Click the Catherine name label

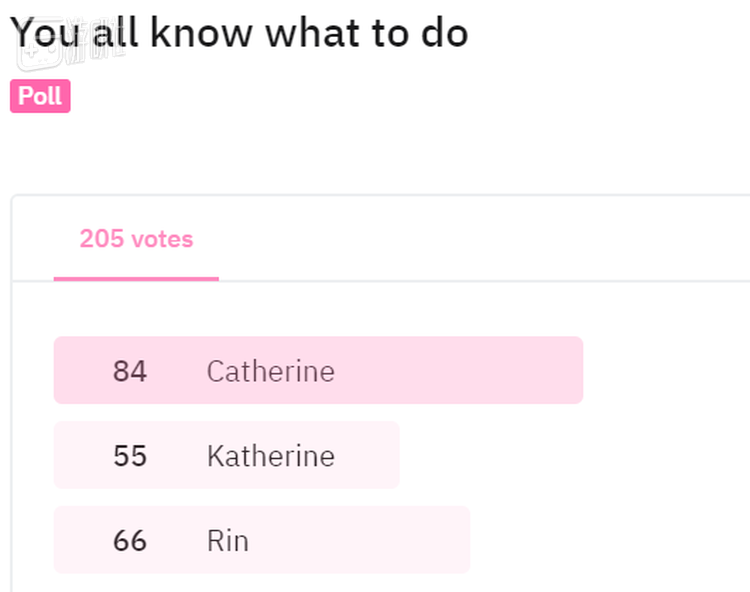pos(270,371)
